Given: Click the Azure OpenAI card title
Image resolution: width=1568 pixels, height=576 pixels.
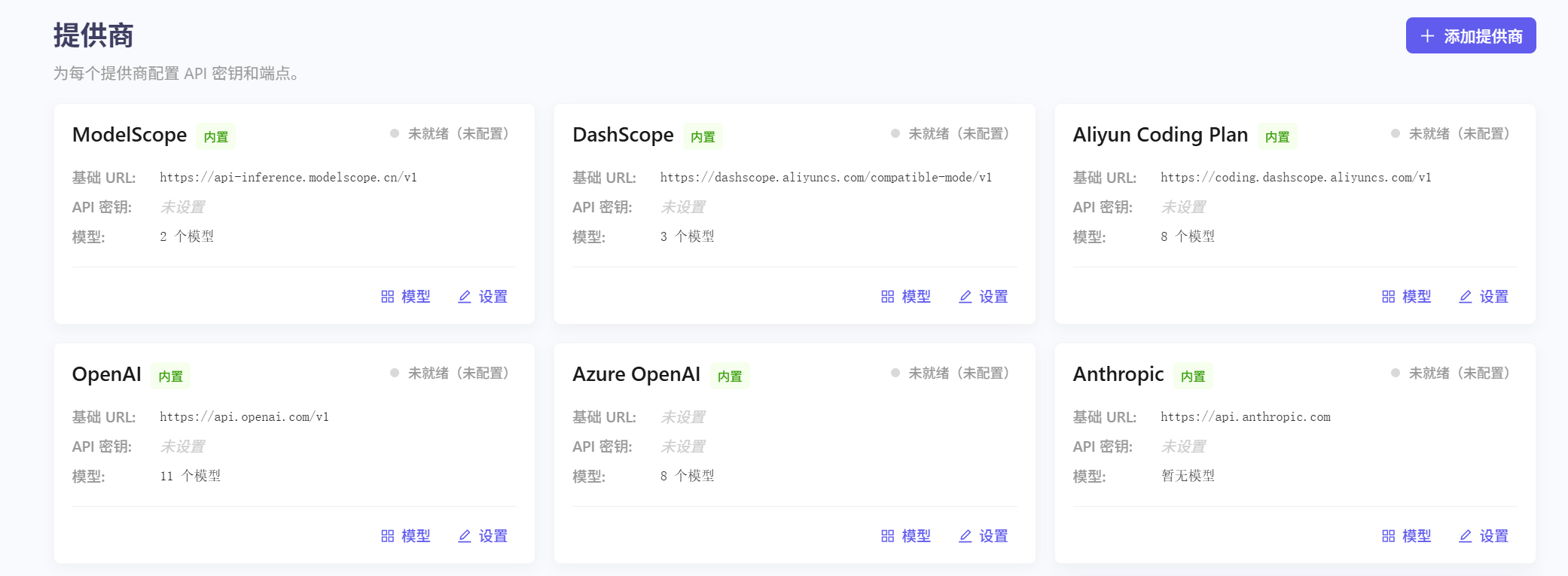Looking at the screenshot, I should (x=636, y=374).
